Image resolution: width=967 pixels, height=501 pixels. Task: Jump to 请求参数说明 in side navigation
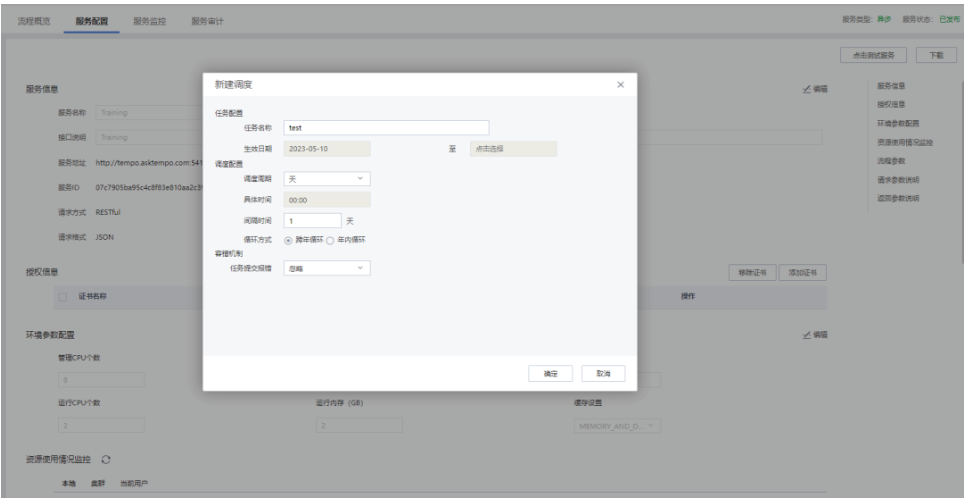coord(898,180)
